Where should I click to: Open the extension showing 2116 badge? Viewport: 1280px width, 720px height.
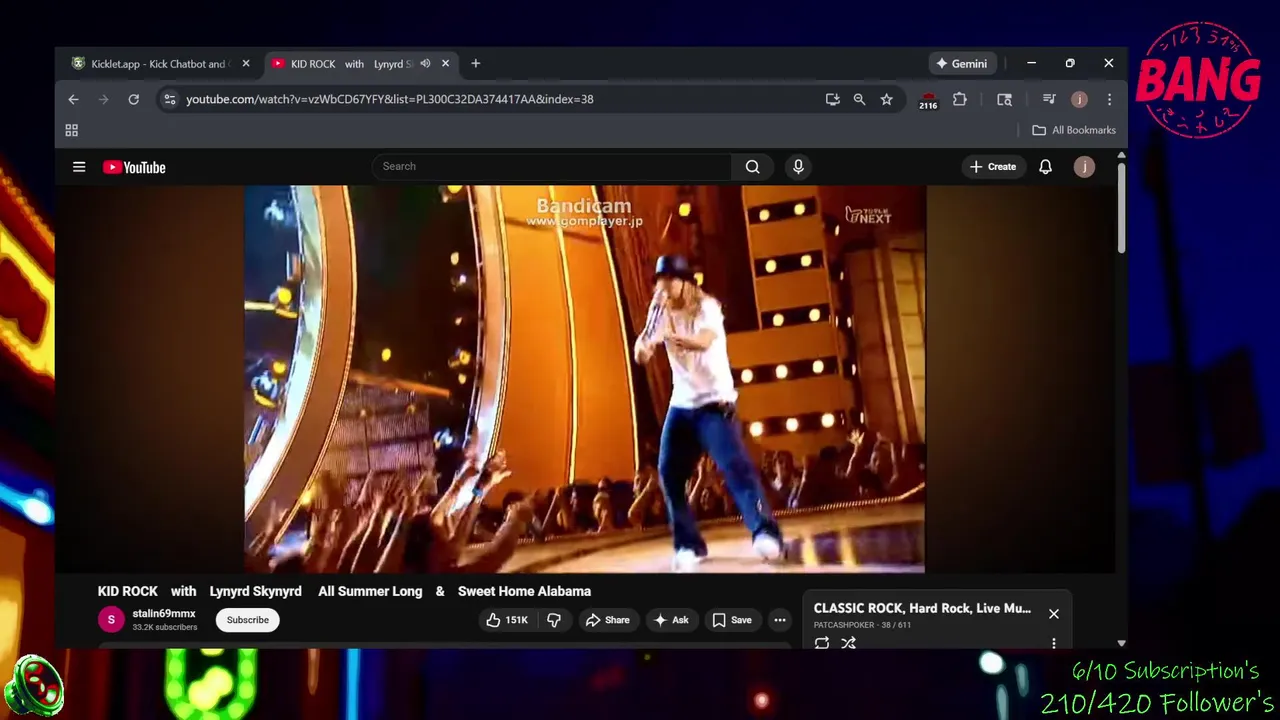coord(928,100)
